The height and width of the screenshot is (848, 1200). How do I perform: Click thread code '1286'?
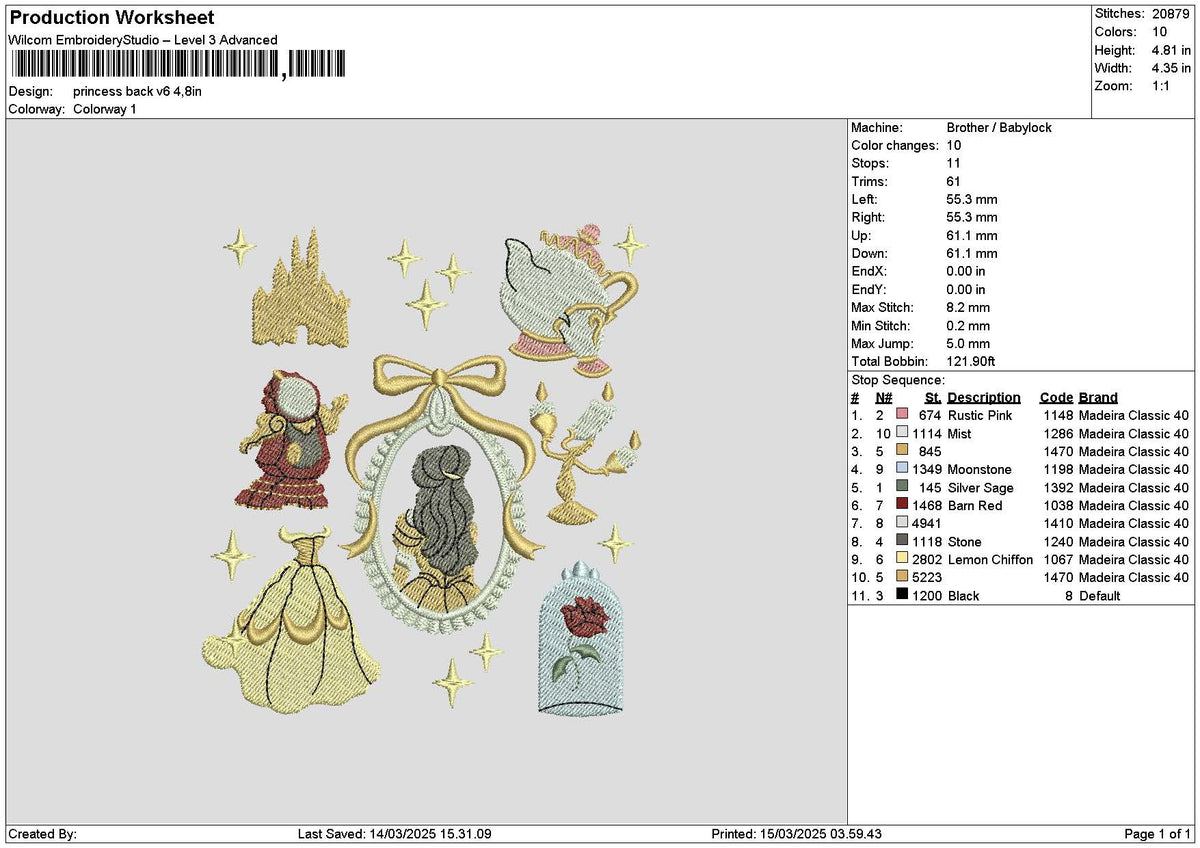point(1058,434)
